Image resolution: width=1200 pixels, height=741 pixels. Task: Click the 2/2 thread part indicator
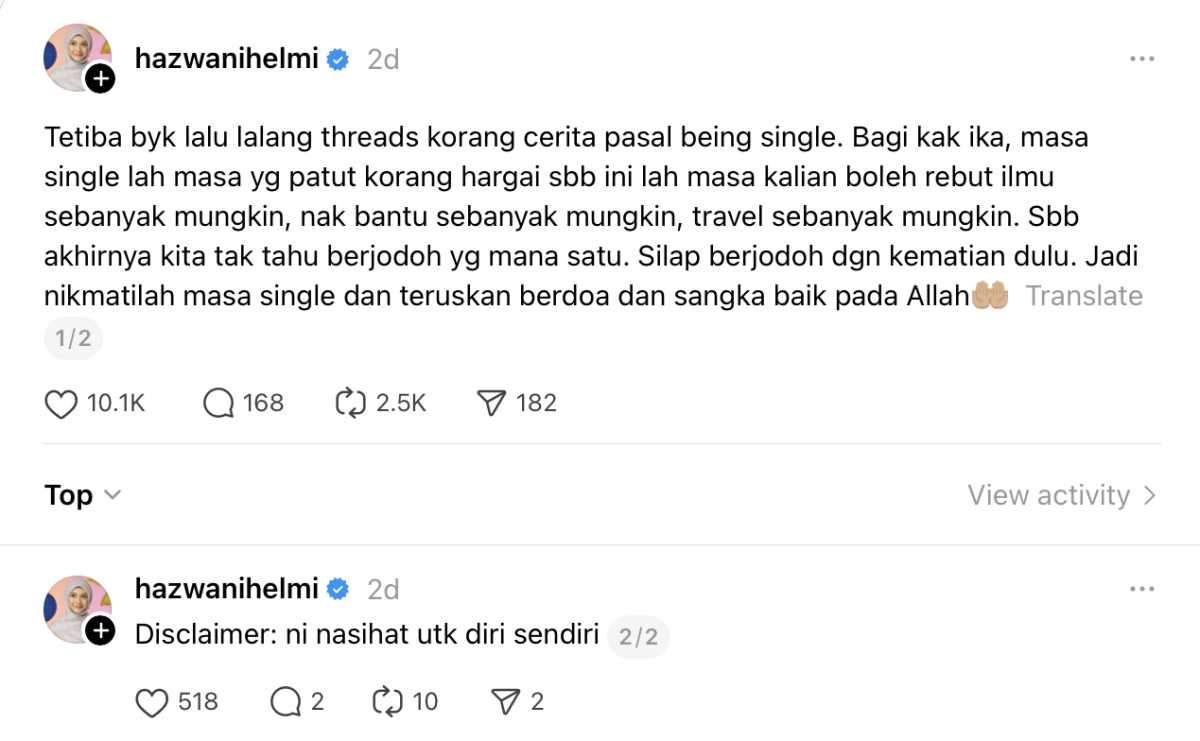point(639,636)
